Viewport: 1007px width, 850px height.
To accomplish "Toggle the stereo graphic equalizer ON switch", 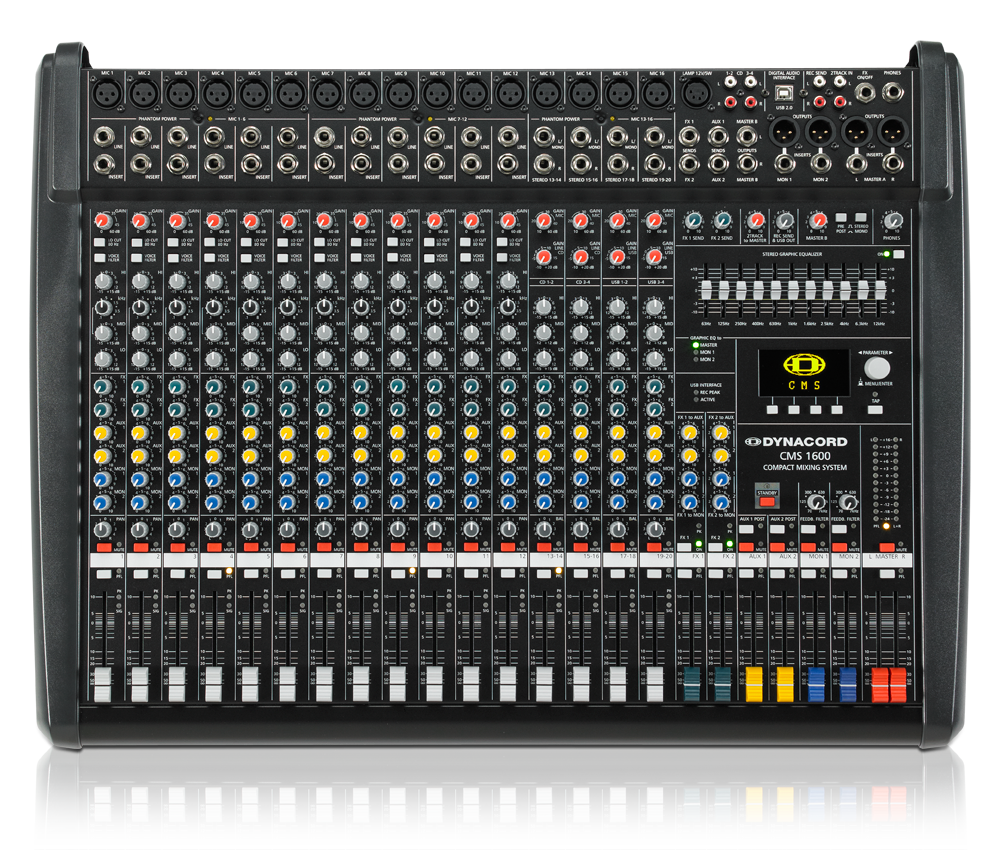I will click(x=899, y=255).
